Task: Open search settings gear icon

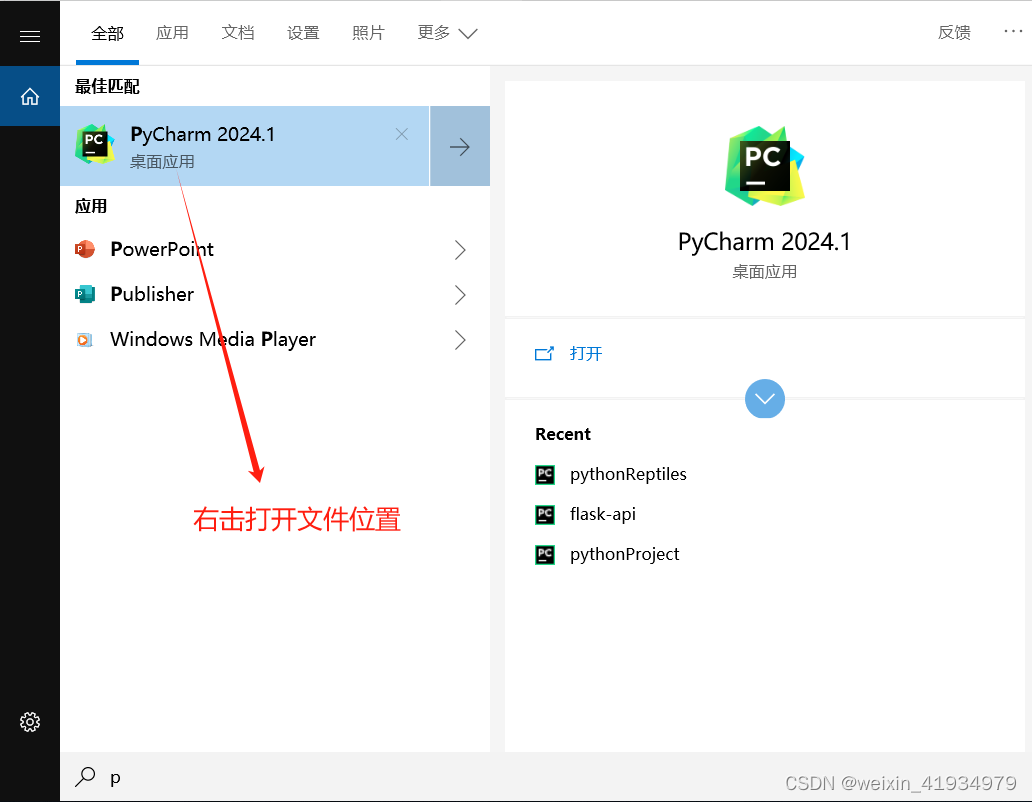Action: click(30, 722)
